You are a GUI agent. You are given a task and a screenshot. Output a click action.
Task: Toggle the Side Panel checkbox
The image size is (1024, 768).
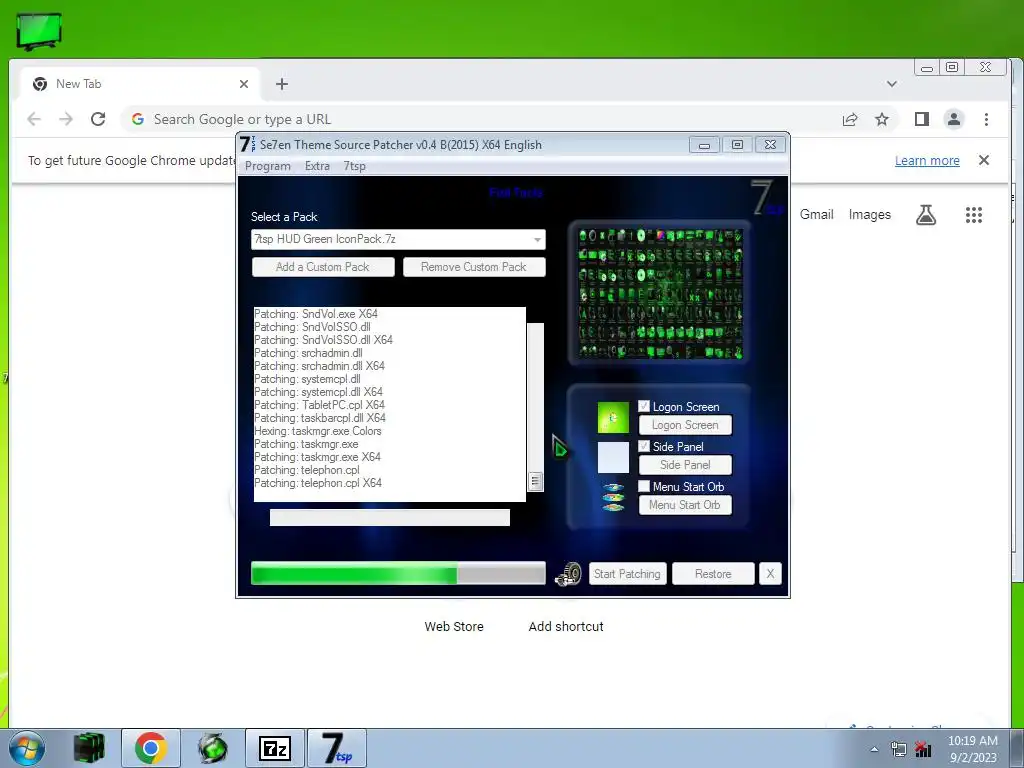[x=644, y=446]
